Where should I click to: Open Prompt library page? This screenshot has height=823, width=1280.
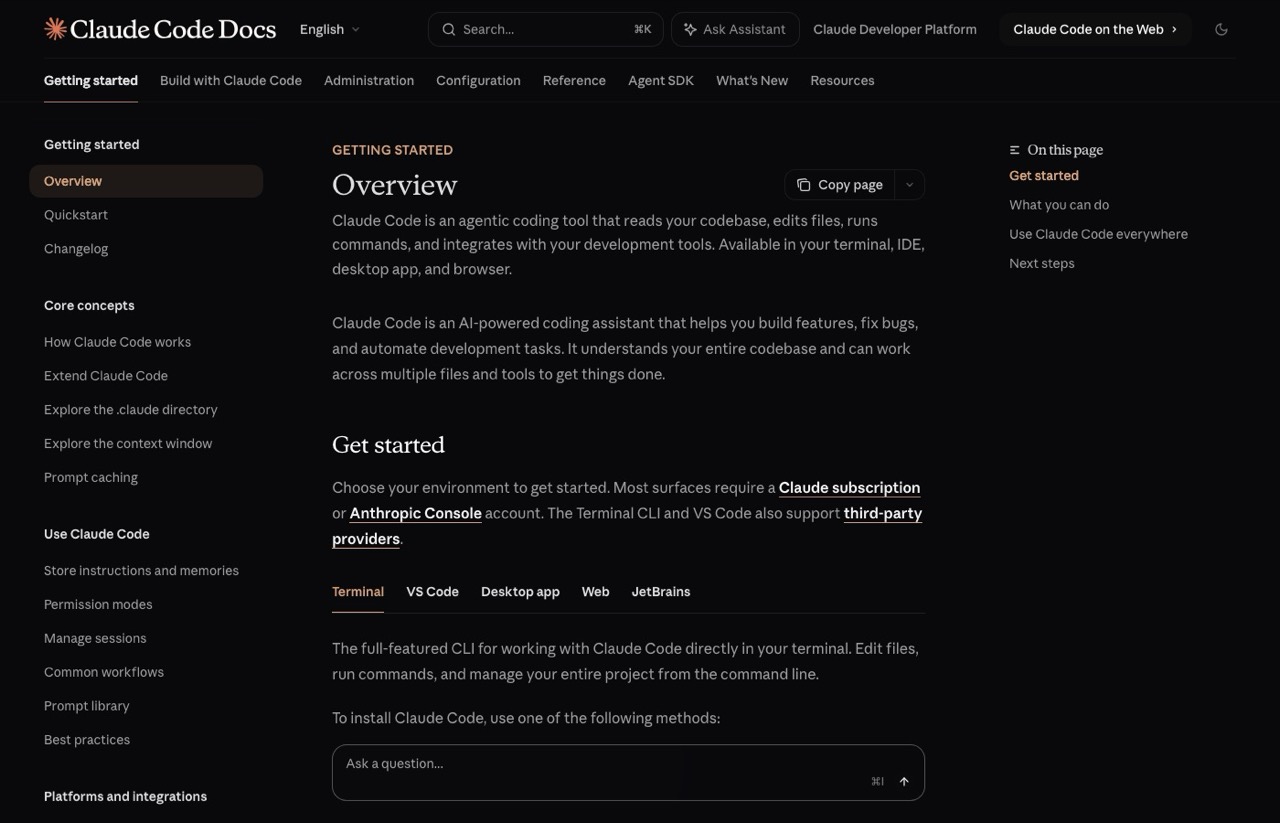point(87,706)
